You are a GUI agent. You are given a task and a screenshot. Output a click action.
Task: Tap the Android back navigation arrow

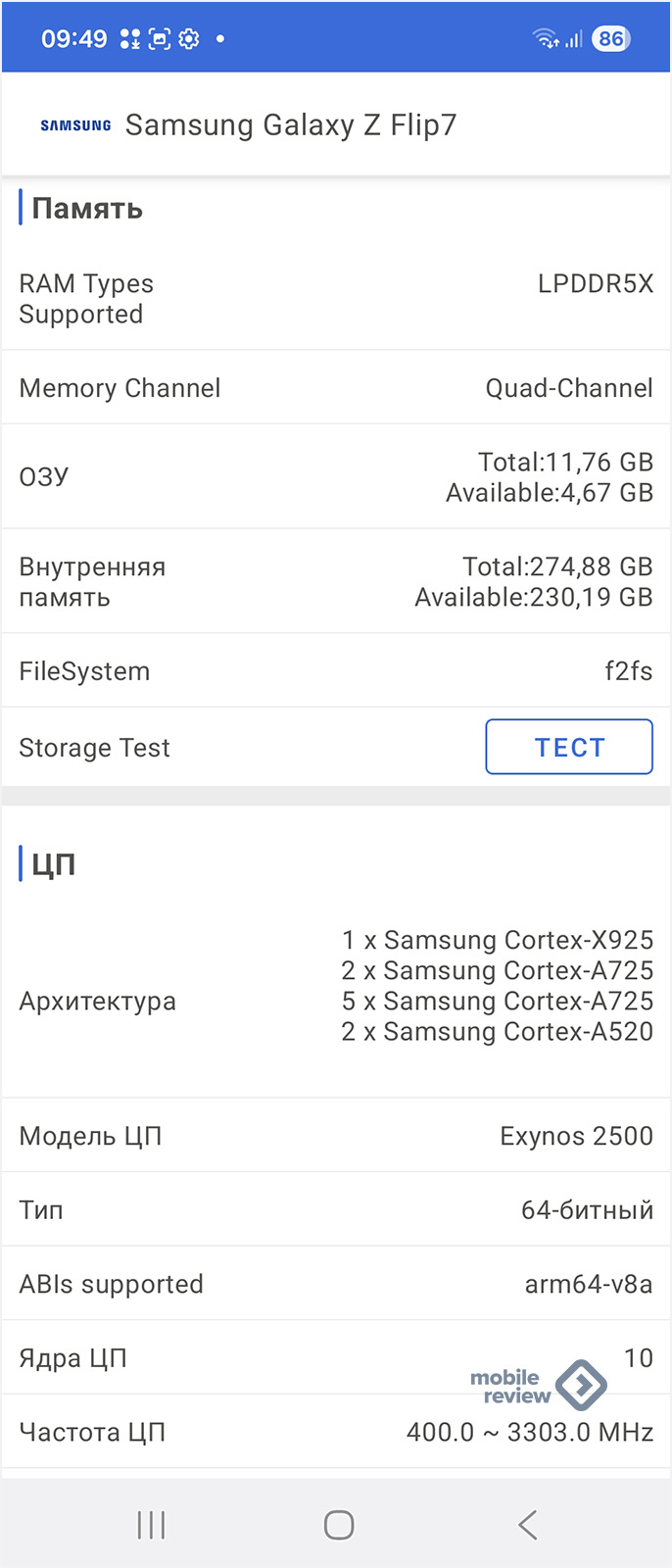pyautogui.click(x=528, y=1525)
